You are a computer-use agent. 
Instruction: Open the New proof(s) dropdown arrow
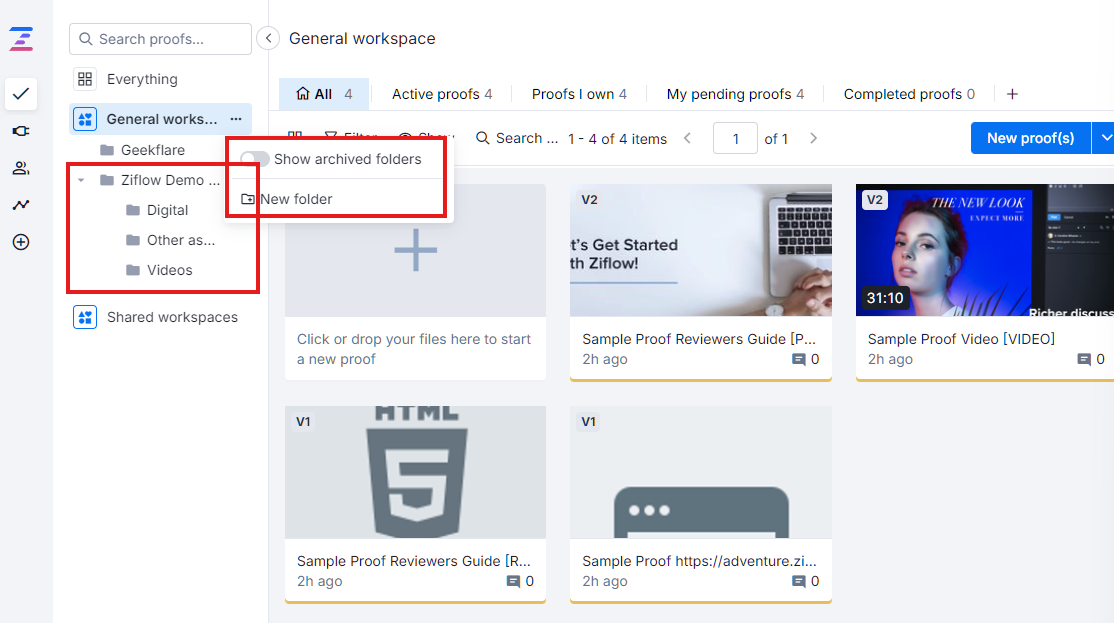tap(1103, 138)
